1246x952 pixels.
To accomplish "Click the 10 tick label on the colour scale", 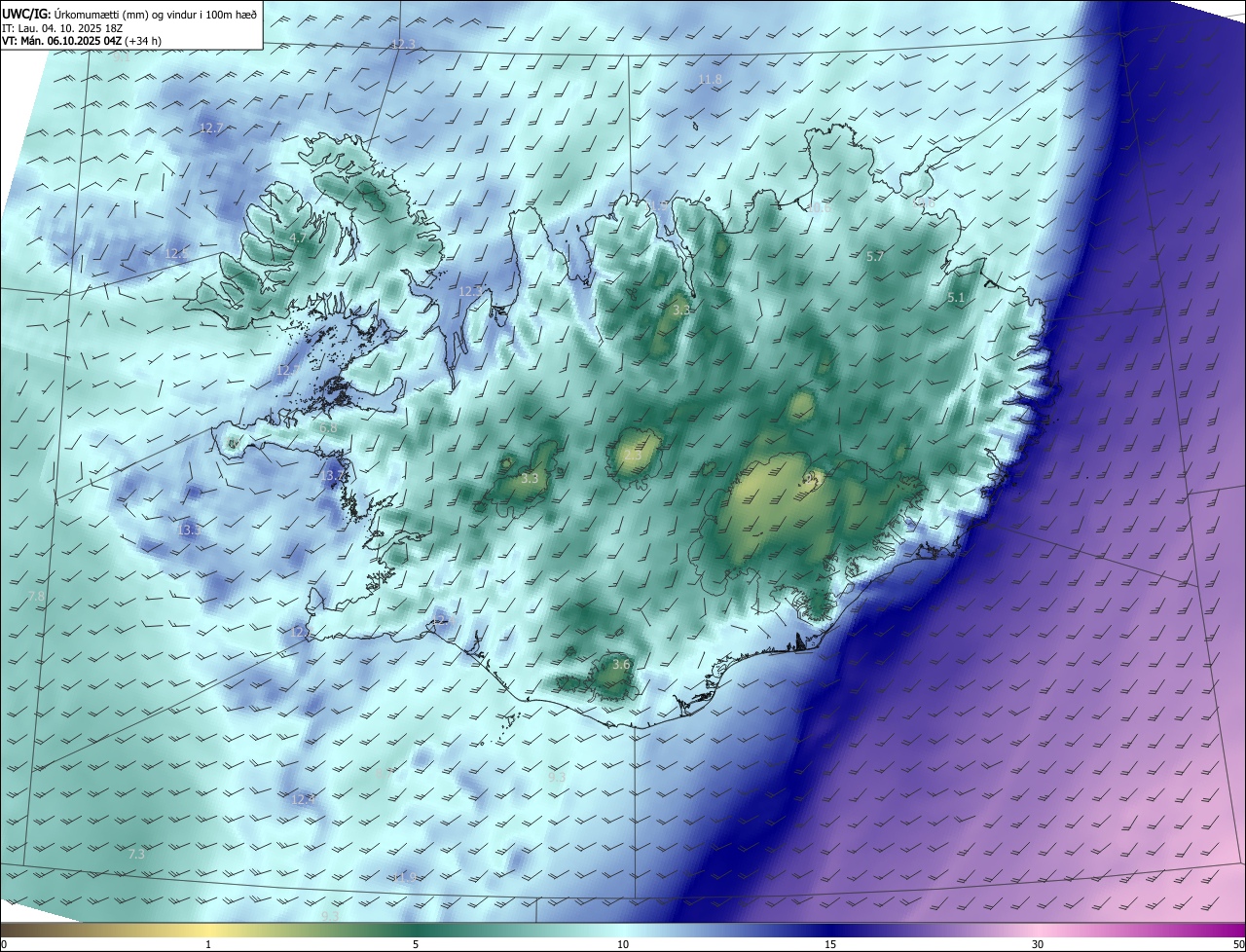I will click(x=623, y=944).
